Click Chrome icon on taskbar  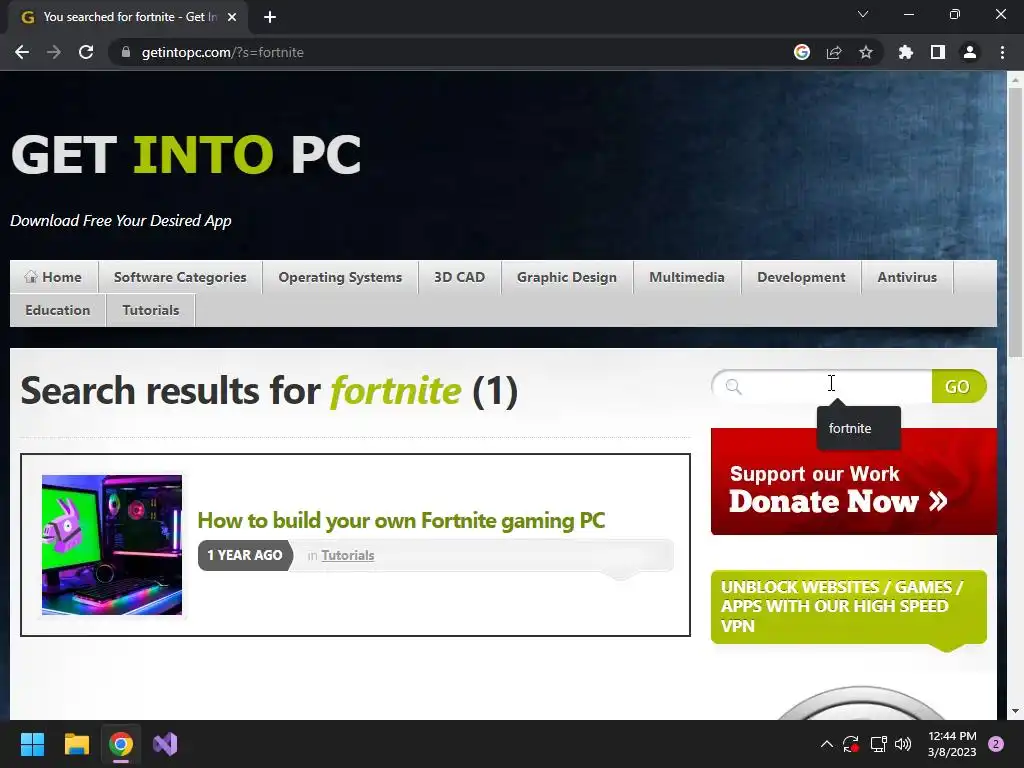[x=121, y=744]
